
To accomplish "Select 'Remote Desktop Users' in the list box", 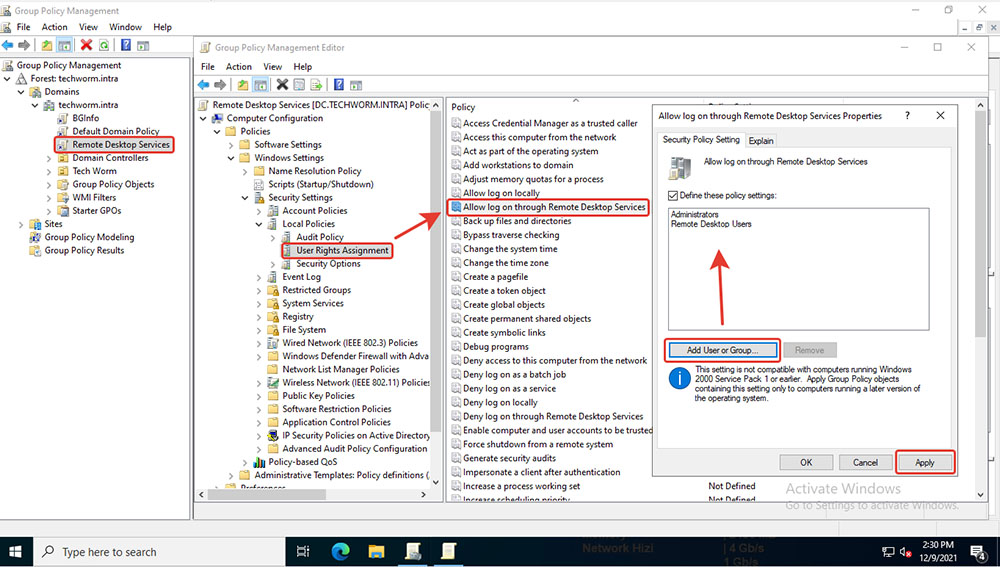I will click(711, 224).
